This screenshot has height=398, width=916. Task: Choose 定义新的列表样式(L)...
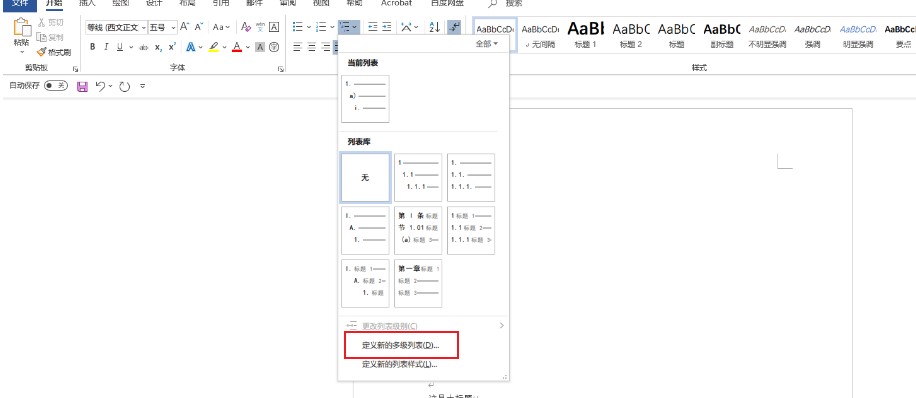[x=400, y=365]
